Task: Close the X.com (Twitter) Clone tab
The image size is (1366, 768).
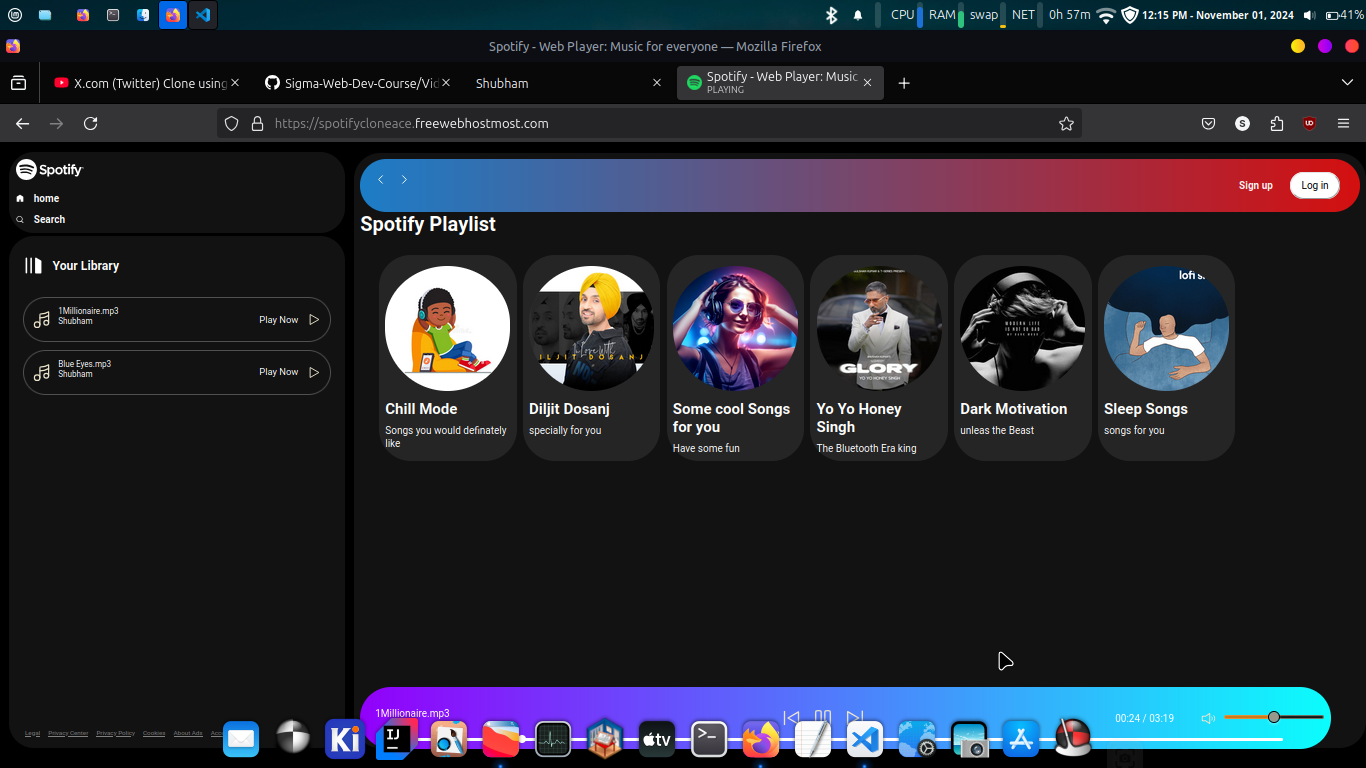Action: (235, 83)
